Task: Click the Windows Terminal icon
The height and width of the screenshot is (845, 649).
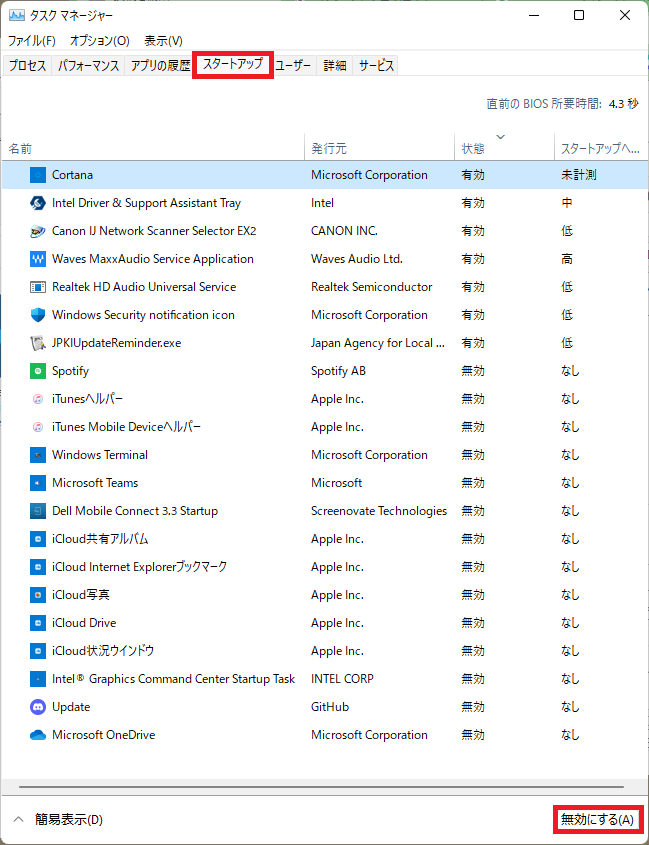Action: coord(38,455)
